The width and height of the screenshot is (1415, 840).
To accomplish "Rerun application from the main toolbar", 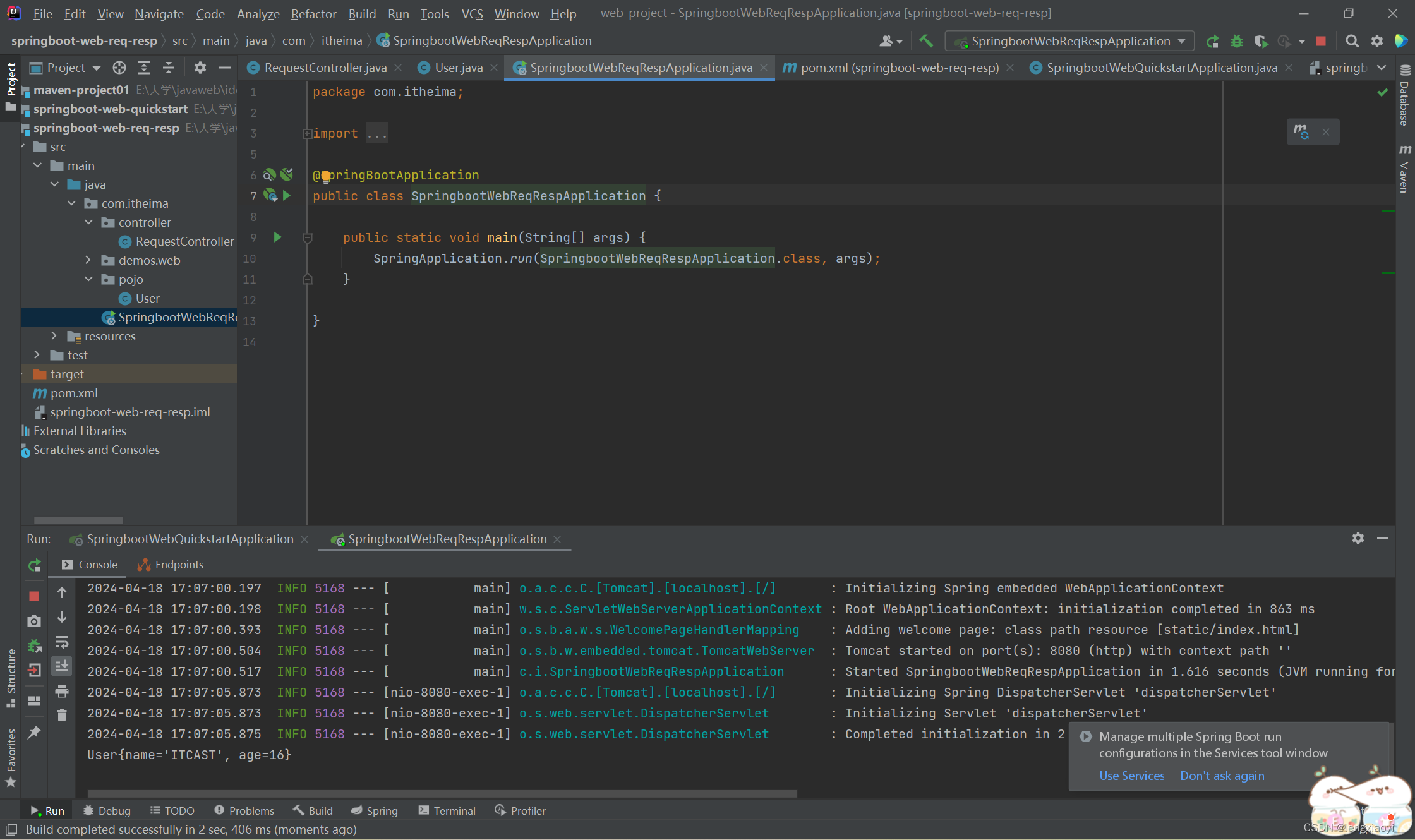I will pyautogui.click(x=1212, y=42).
